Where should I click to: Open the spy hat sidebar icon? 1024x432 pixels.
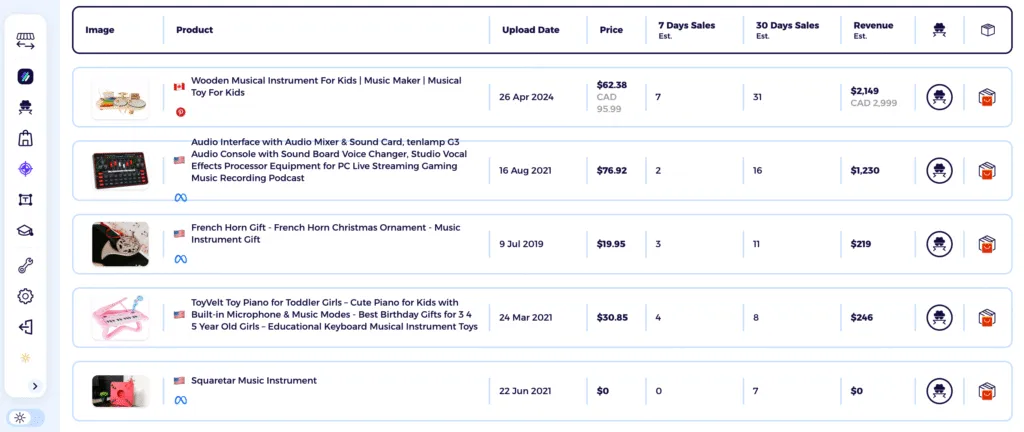pos(25,106)
